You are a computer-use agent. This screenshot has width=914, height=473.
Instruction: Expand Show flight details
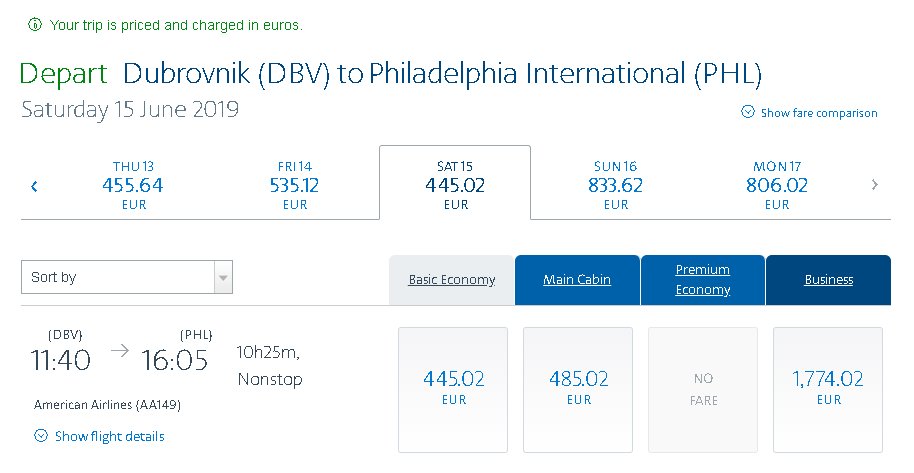(x=110, y=436)
